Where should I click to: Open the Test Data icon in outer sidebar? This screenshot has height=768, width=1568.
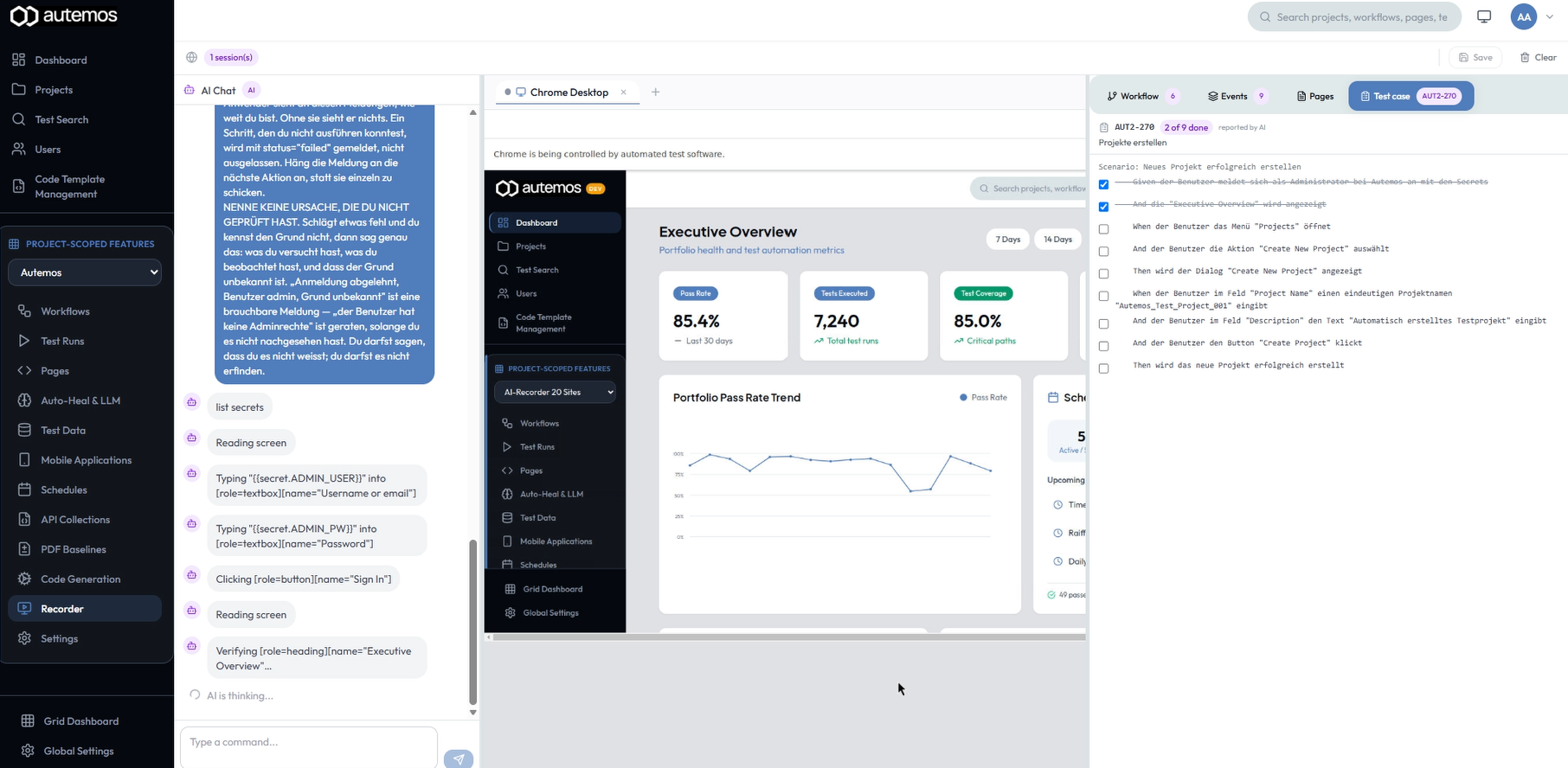(24, 430)
